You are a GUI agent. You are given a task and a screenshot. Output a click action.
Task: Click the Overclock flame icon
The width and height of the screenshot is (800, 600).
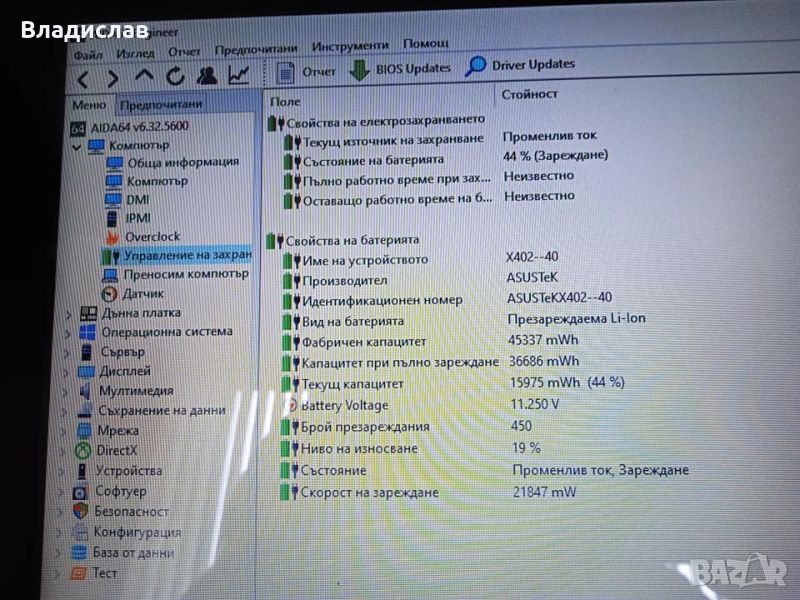pos(112,238)
